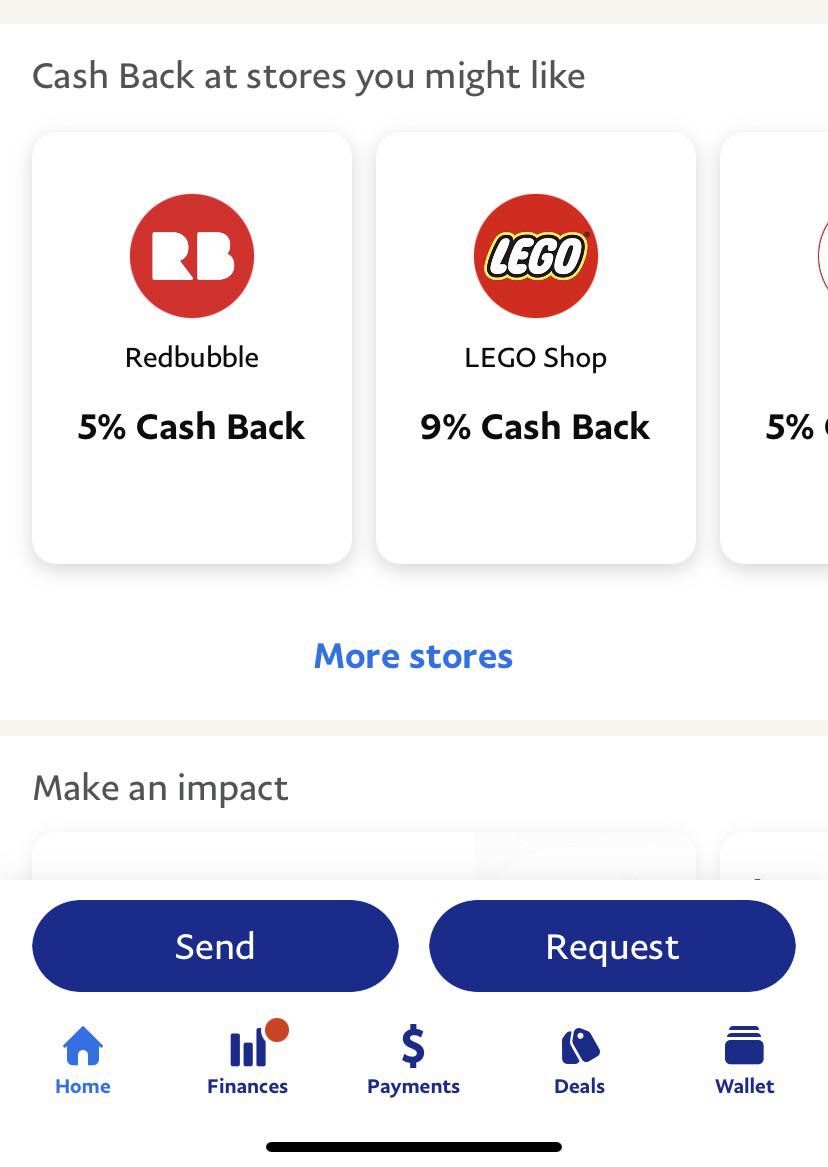Open the Home tab icon
This screenshot has height=1167, width=828.
(x=82, y=1045)
